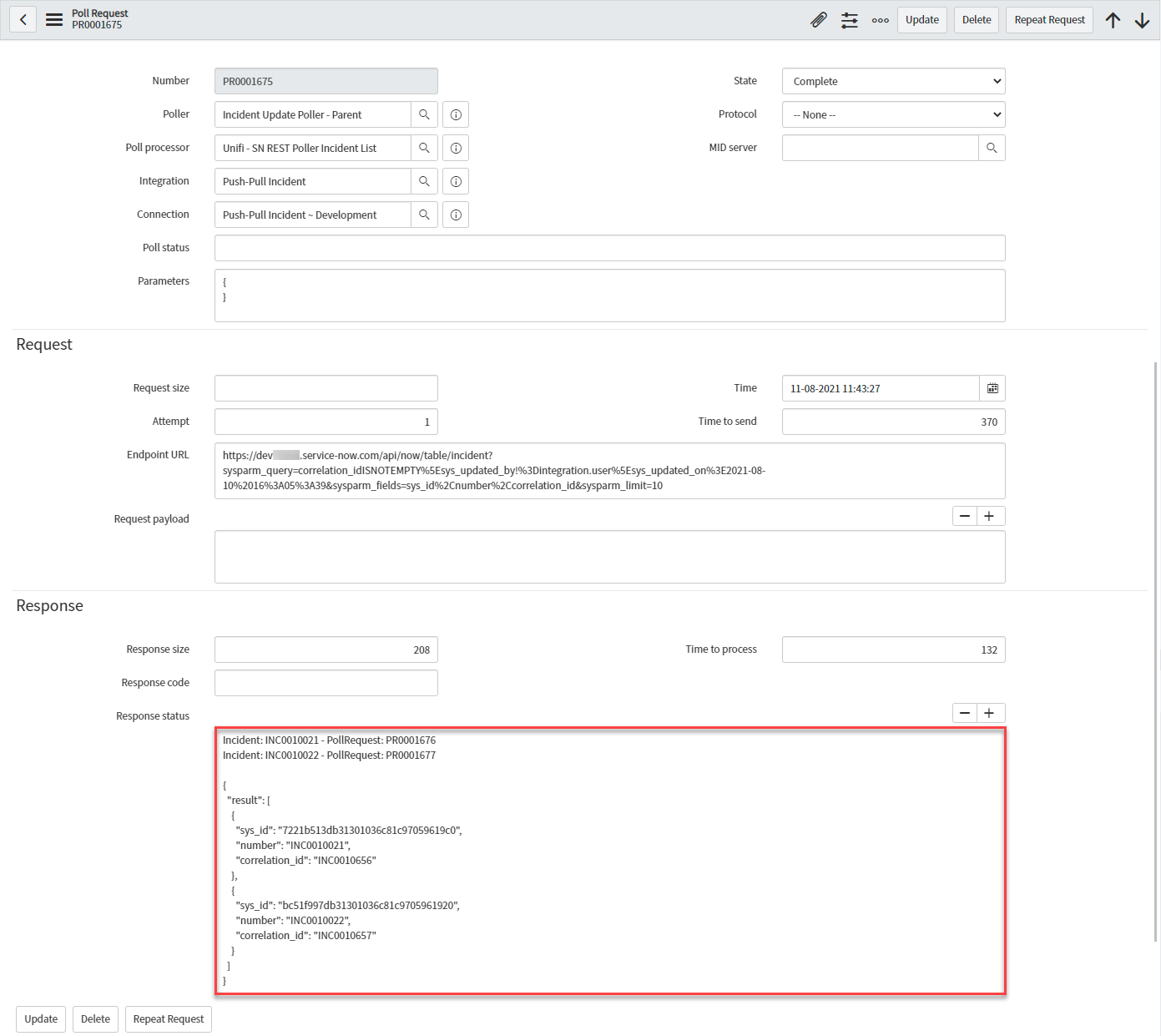Screen dimensions: 1161x1036
Task: Open the more options ellipsis icon
Action: coord(880,20)
